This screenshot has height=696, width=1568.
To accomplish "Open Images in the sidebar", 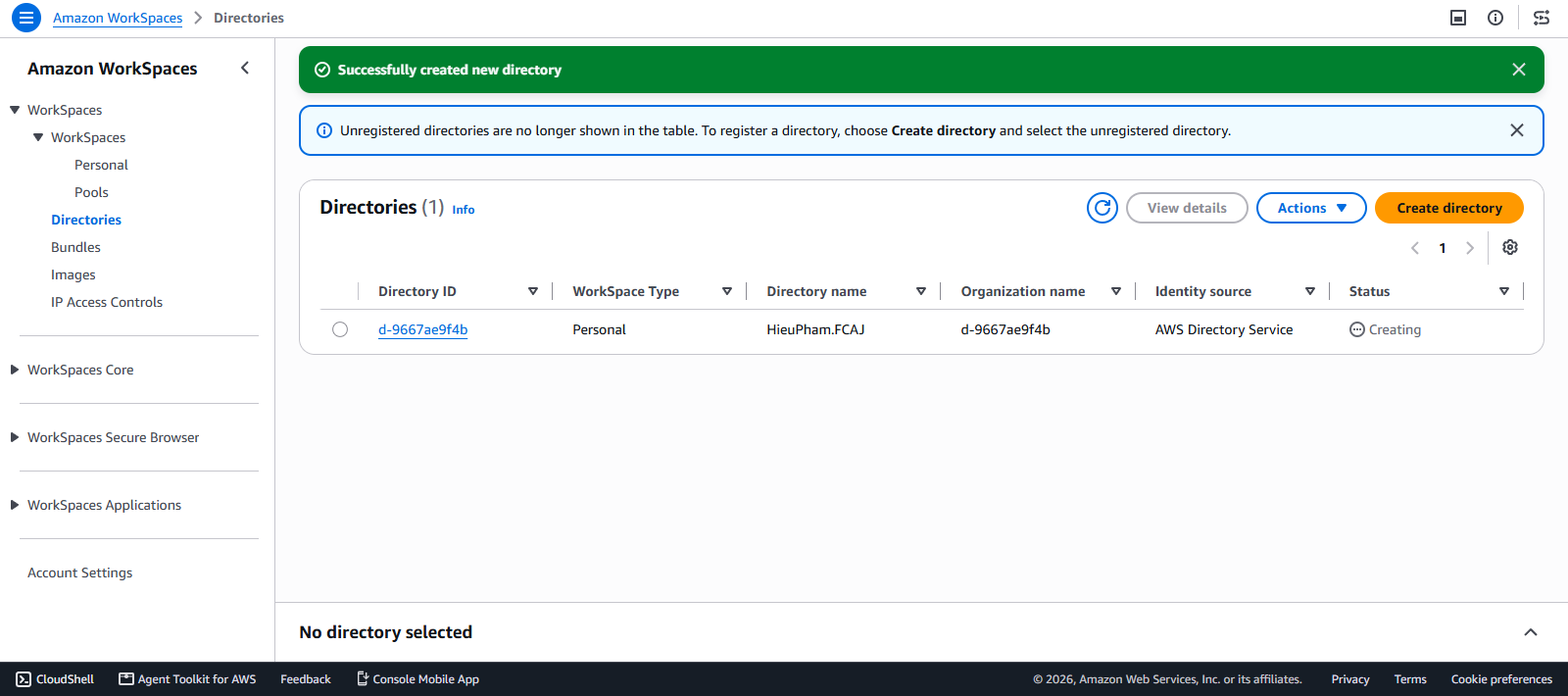I will [x=73, y=274].
